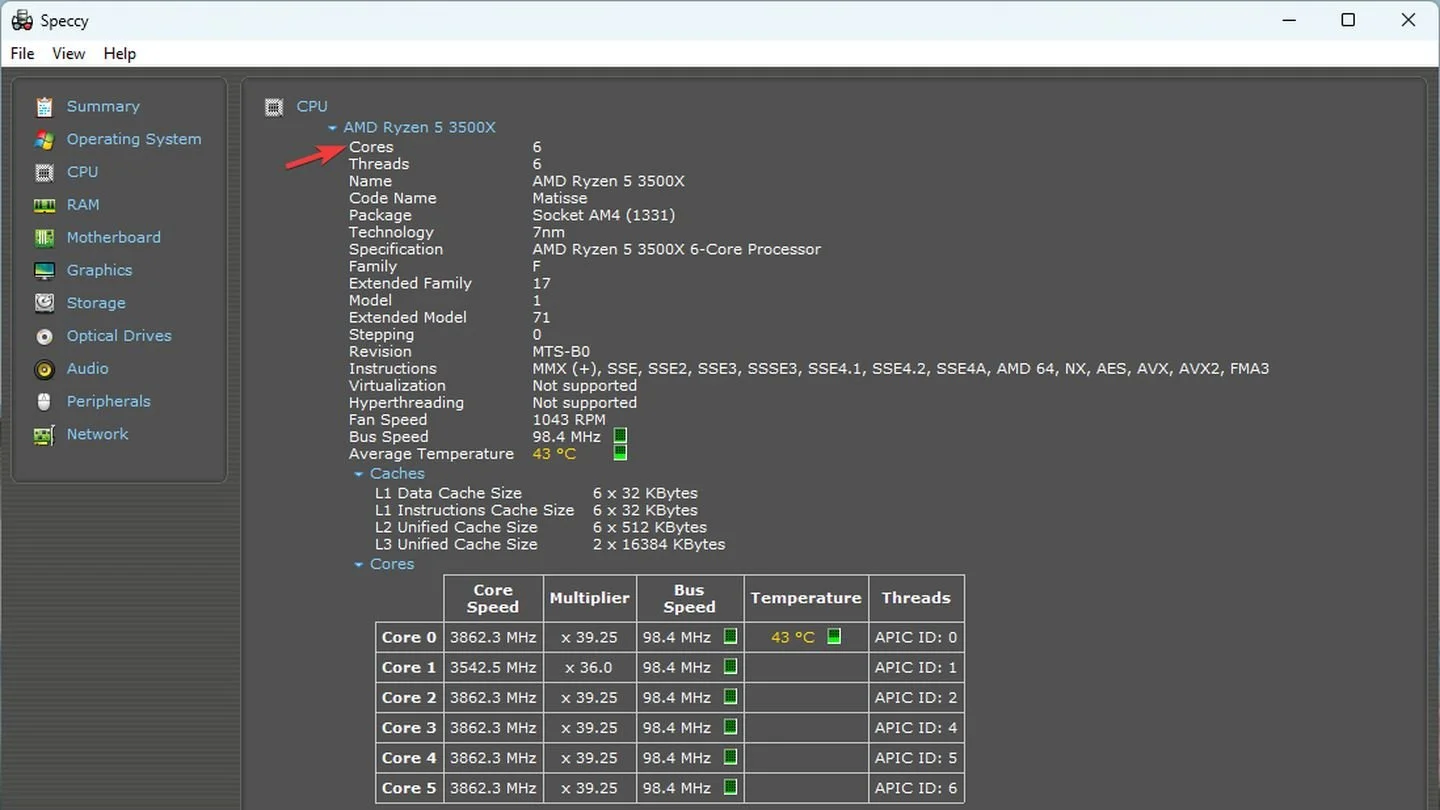This screenshot has height=810, width=1440.
Task: Click the Core 1 speed 3542.5 MHz cell
Action: pos(493,667)
